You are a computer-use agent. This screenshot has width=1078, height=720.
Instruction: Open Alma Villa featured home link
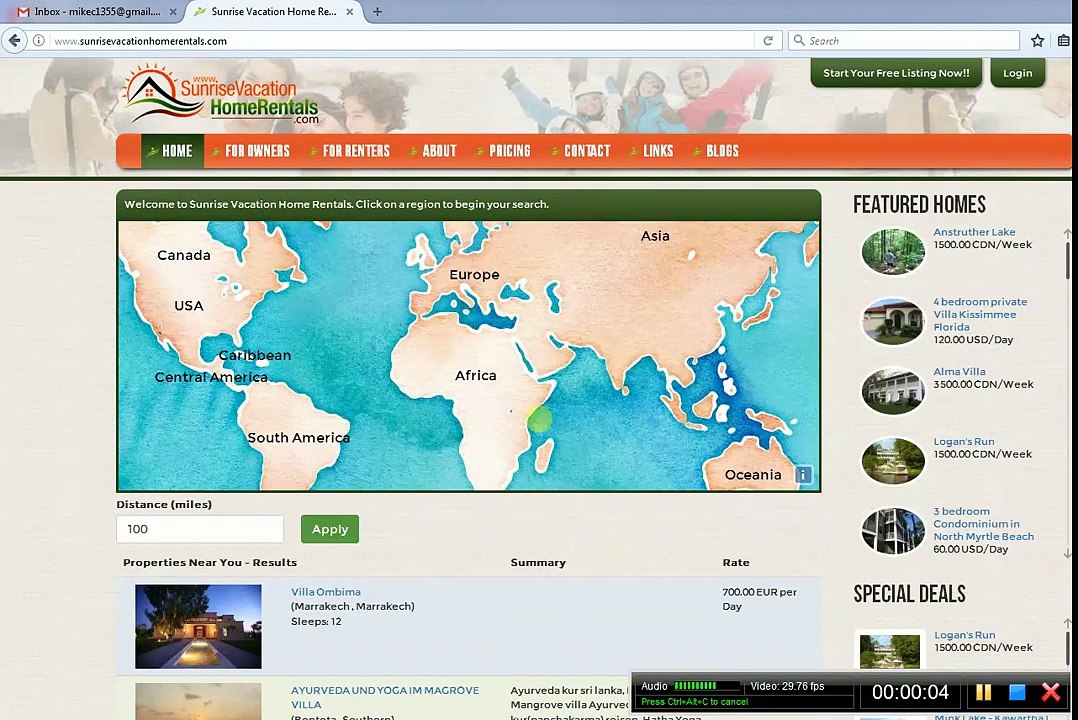tap(959, 371)
